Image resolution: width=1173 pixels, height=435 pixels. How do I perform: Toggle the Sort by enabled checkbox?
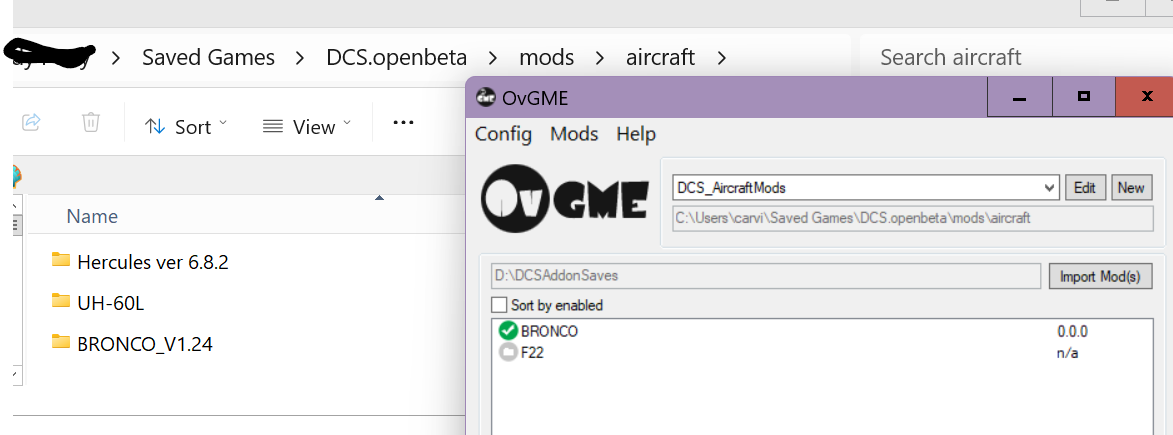[499, 305]
